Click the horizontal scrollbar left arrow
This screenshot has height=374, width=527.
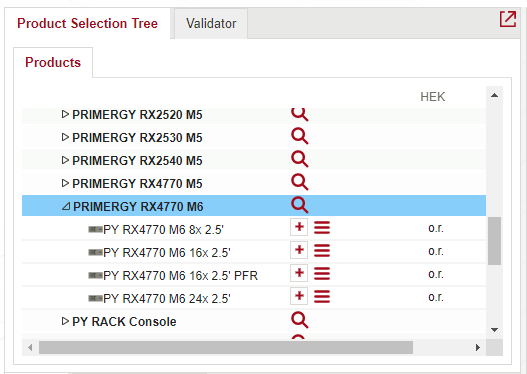[x=30, y=347]
